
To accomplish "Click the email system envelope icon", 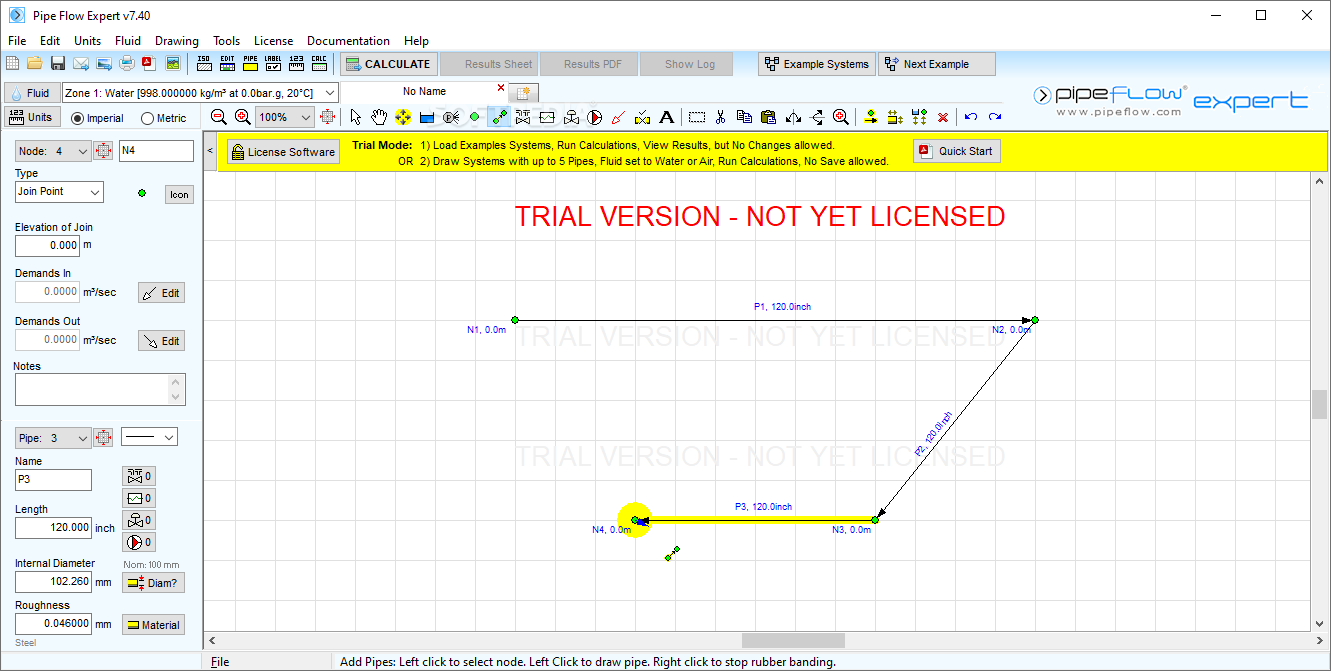I will pos(81,63).
